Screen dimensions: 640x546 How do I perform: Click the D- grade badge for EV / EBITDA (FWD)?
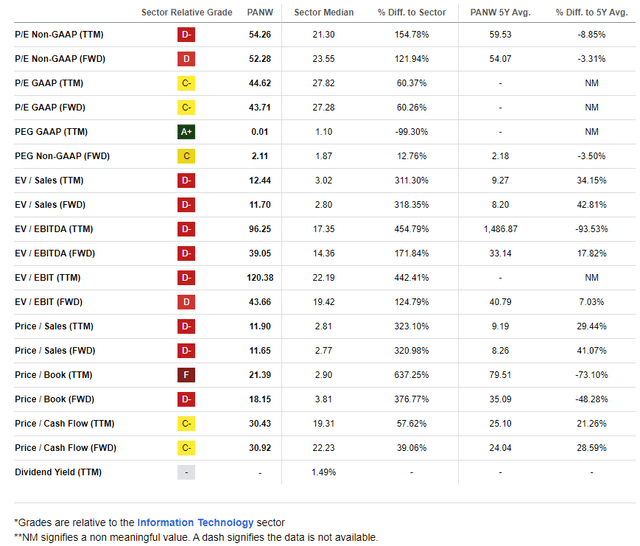coord(186,253)
